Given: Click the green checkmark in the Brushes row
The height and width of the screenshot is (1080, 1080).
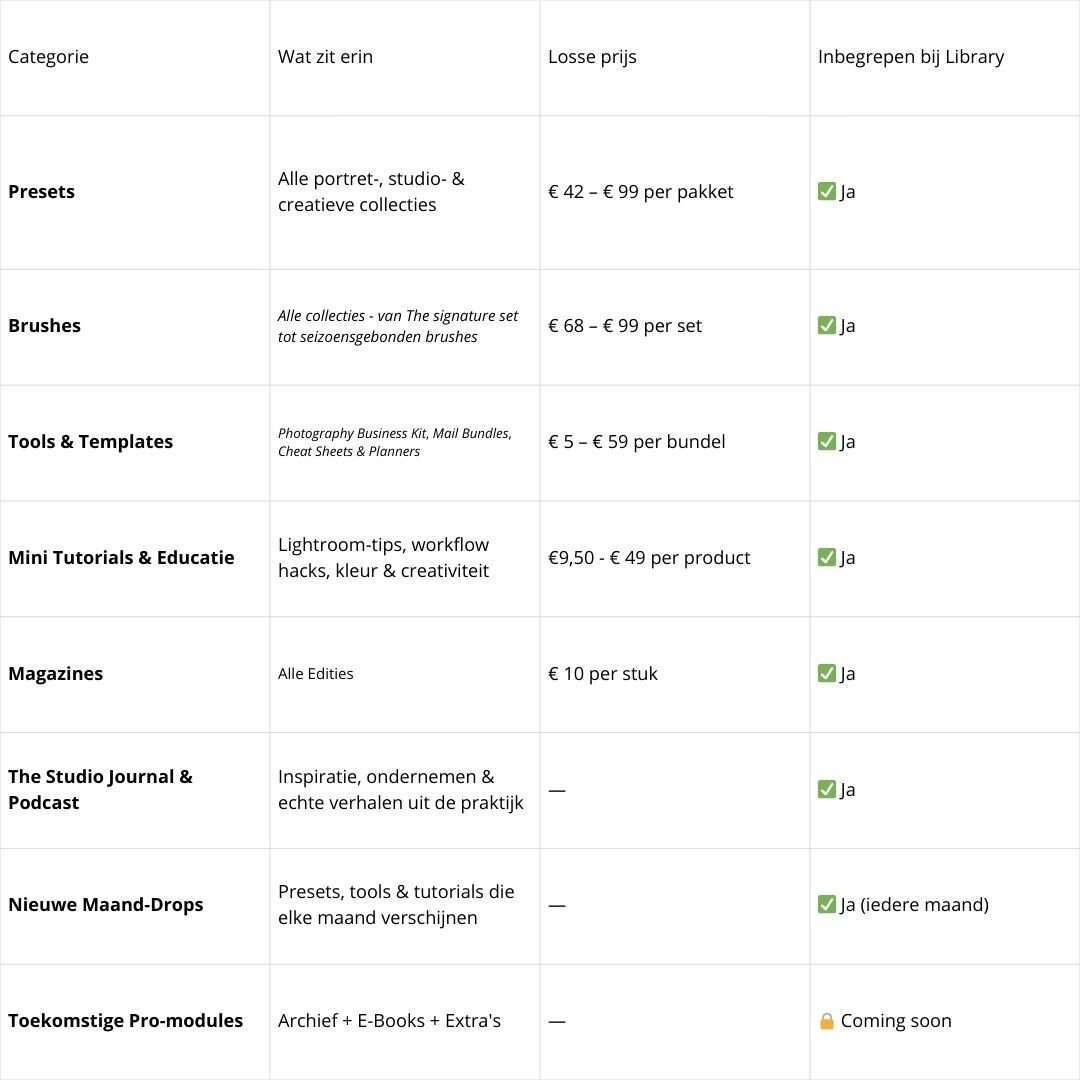Looking at the screenshot, I should [x=827, y=325].
